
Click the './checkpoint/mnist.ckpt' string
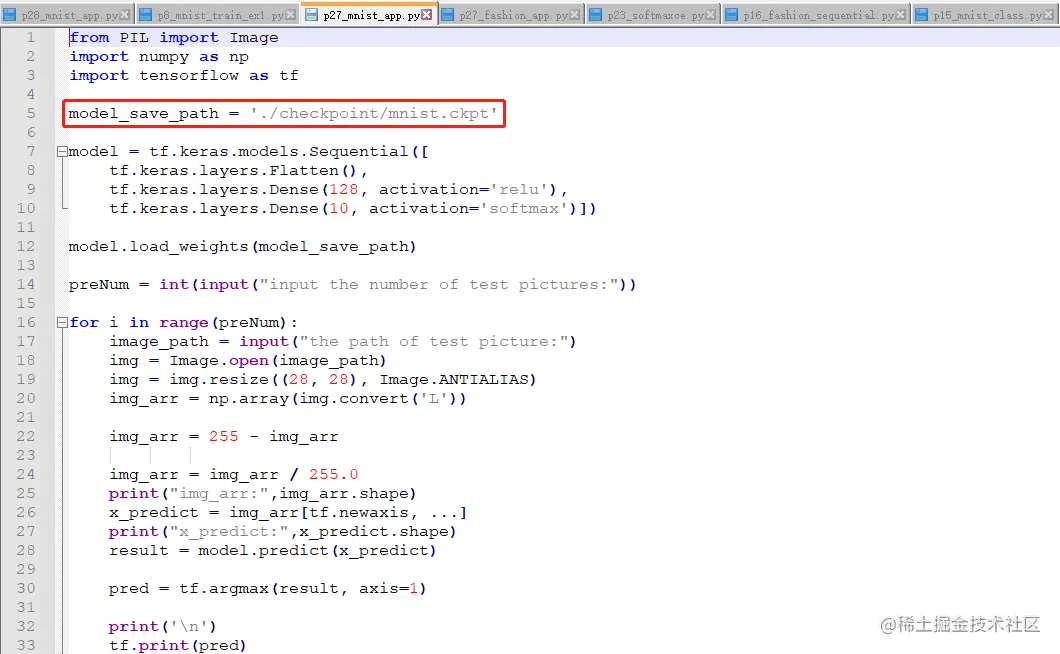point(374,114)
